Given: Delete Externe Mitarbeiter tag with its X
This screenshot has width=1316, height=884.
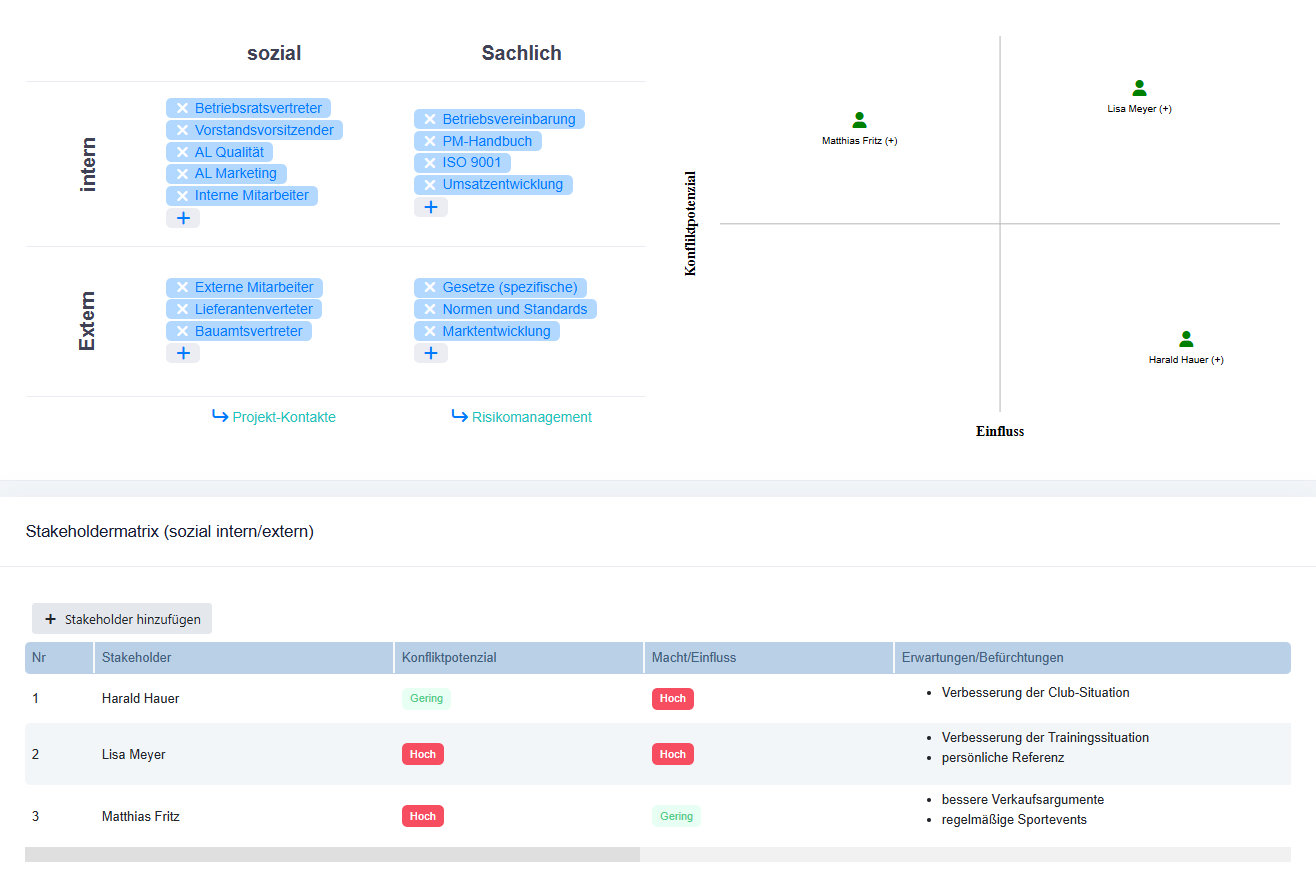Looking at the screenshot, I should 182,287.
